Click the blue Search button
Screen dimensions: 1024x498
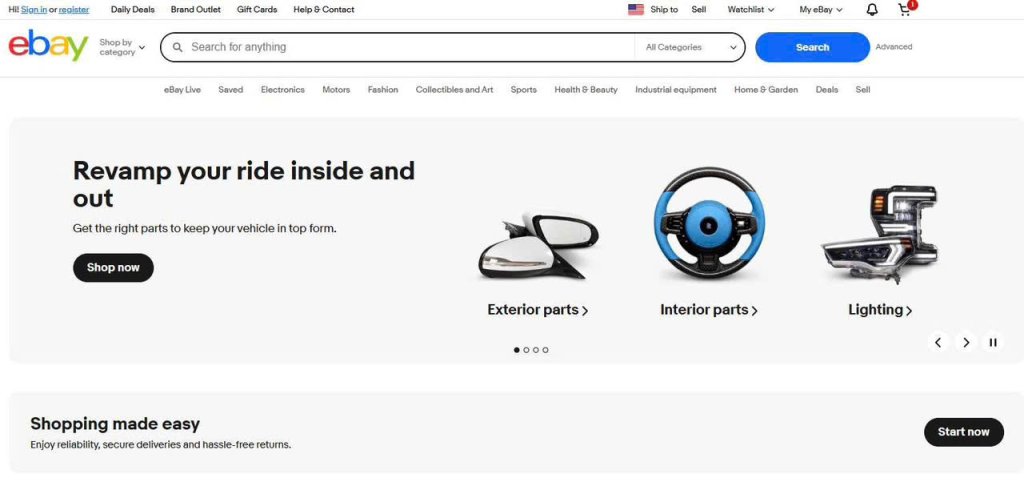click(812, 47)
